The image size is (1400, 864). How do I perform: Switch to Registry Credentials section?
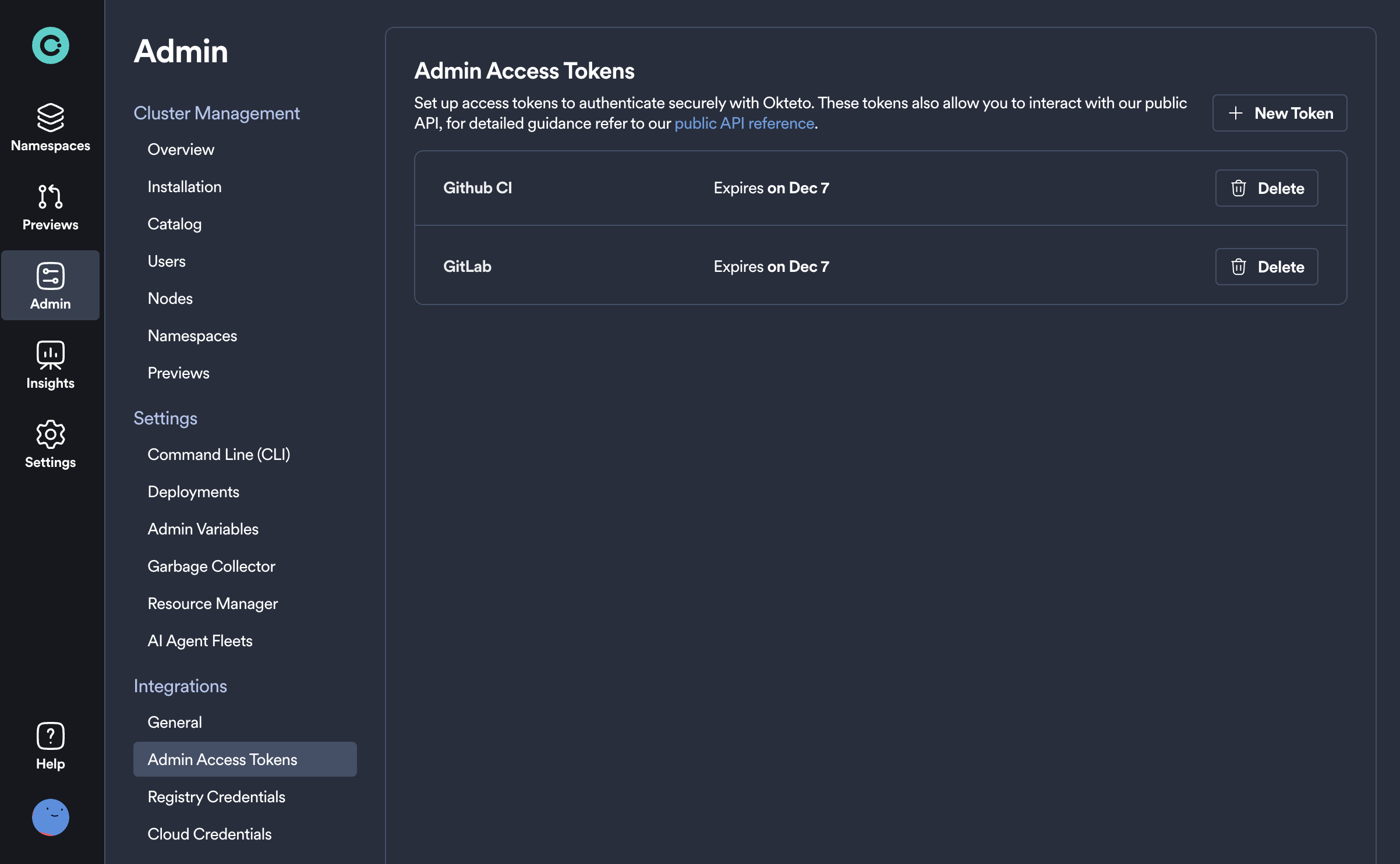tap(217, 796)
